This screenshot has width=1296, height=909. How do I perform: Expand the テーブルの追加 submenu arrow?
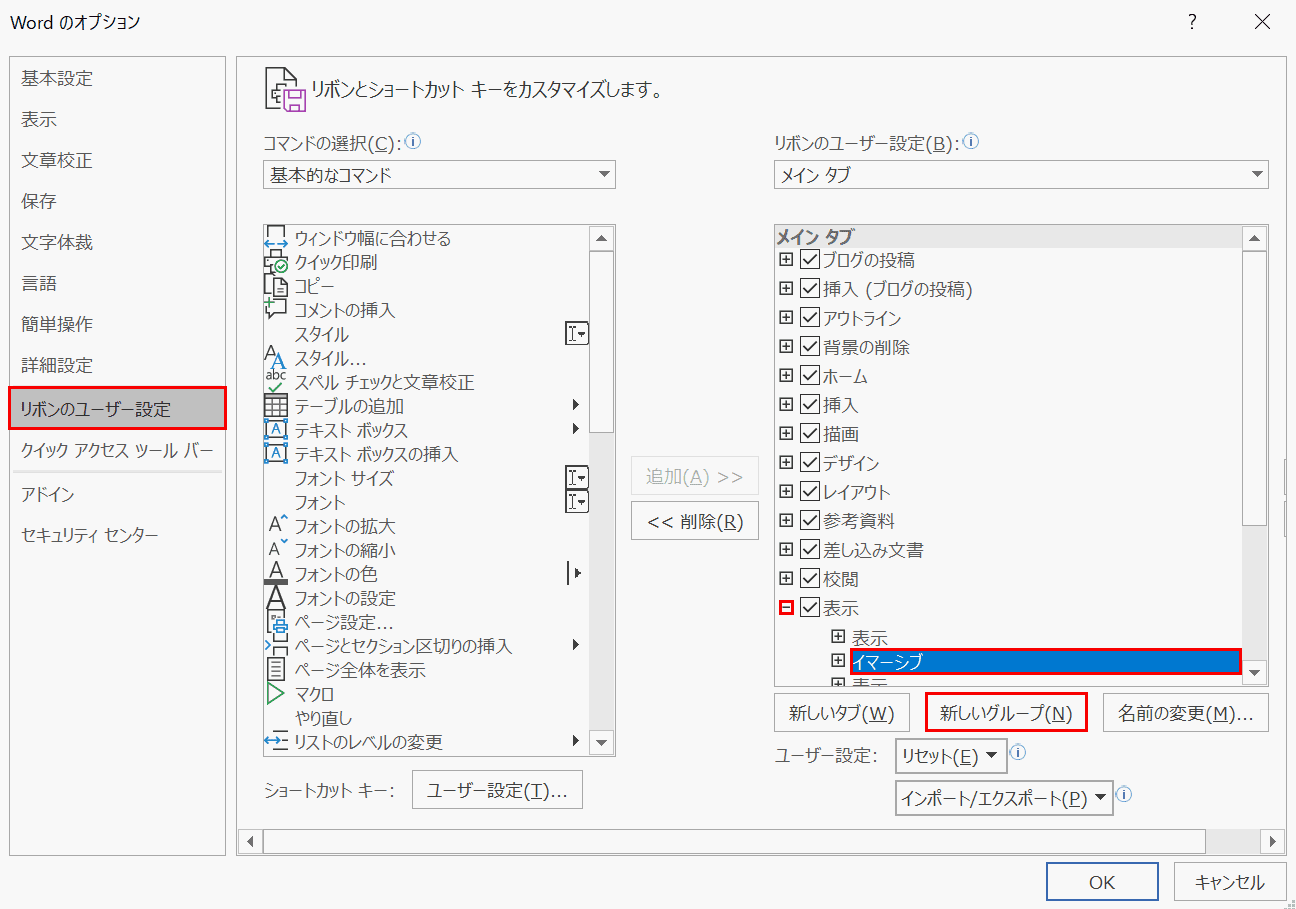pyautogui.click(x=576, y=406)
